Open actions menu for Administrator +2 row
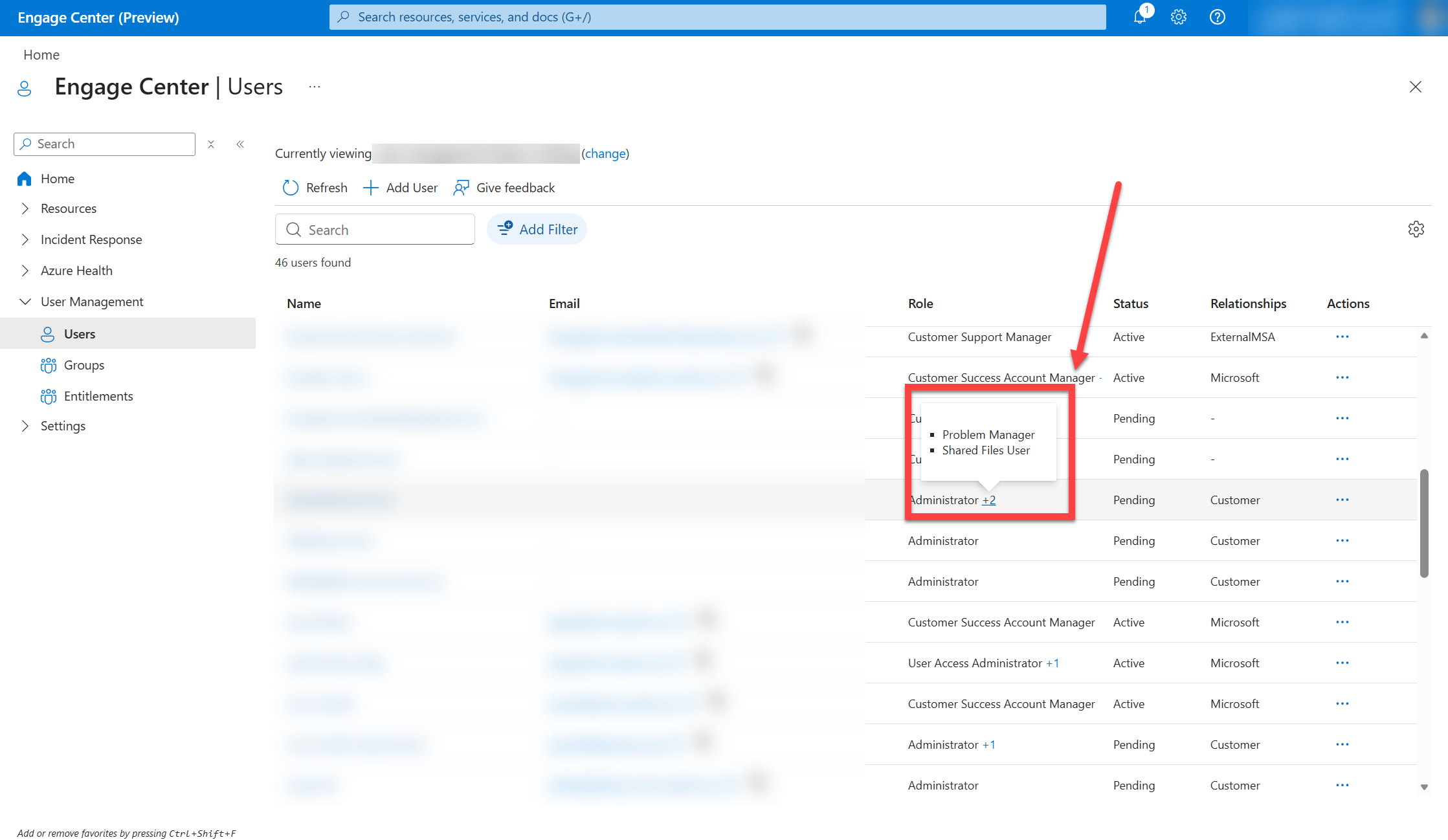Screen dimensions: 1448x840 coord(1342,500)
